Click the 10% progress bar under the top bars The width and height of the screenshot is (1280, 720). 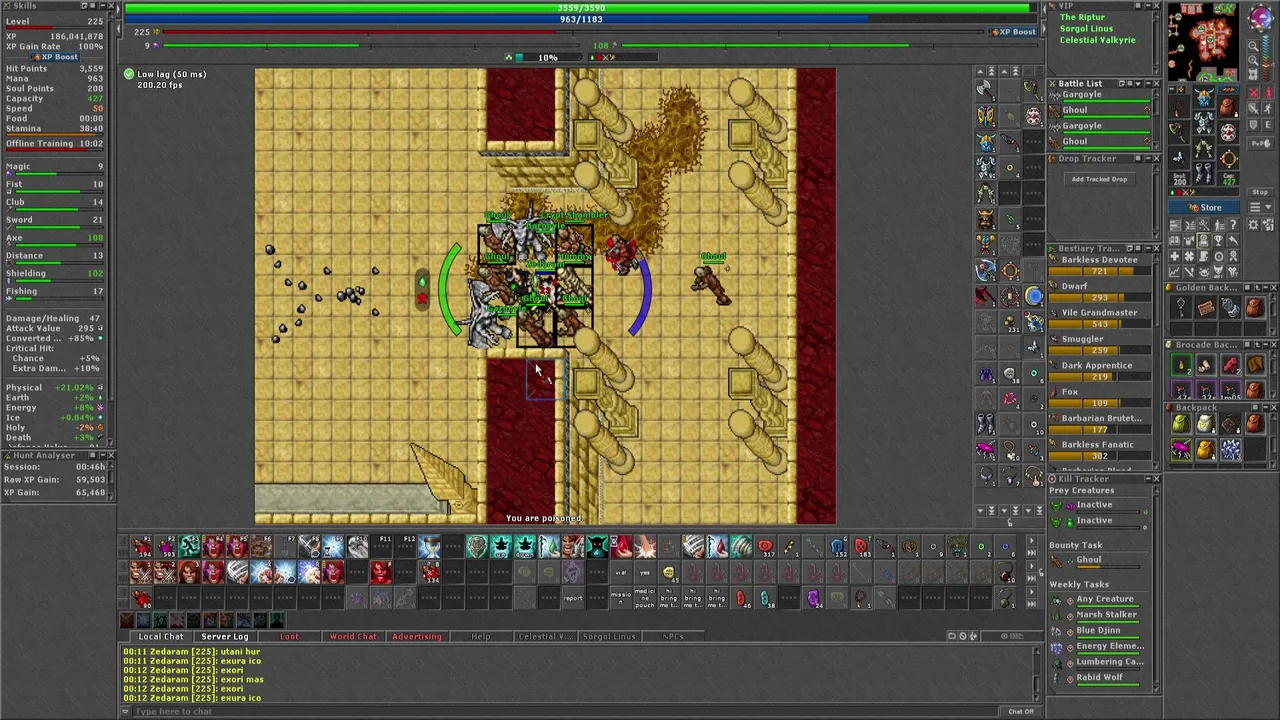point(548,57)
